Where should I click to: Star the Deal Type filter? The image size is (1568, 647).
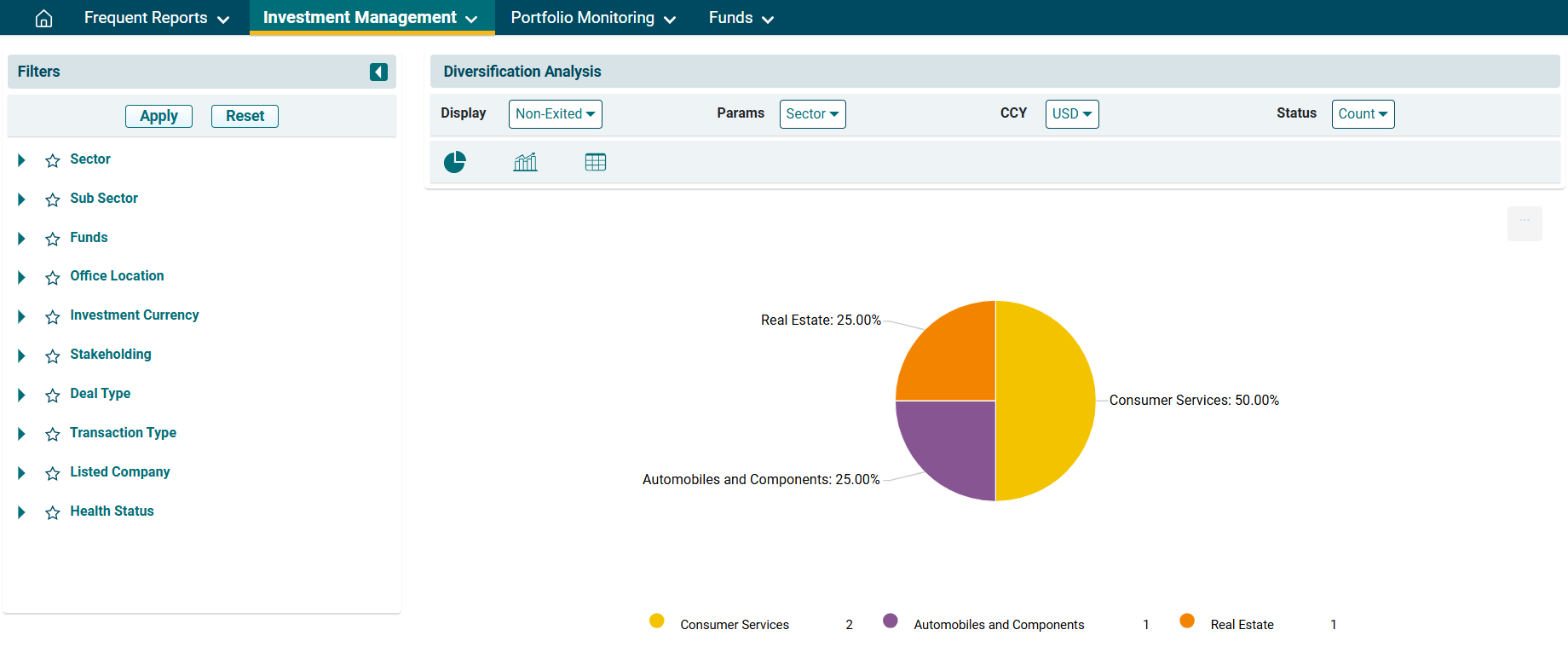coord(53,395)
